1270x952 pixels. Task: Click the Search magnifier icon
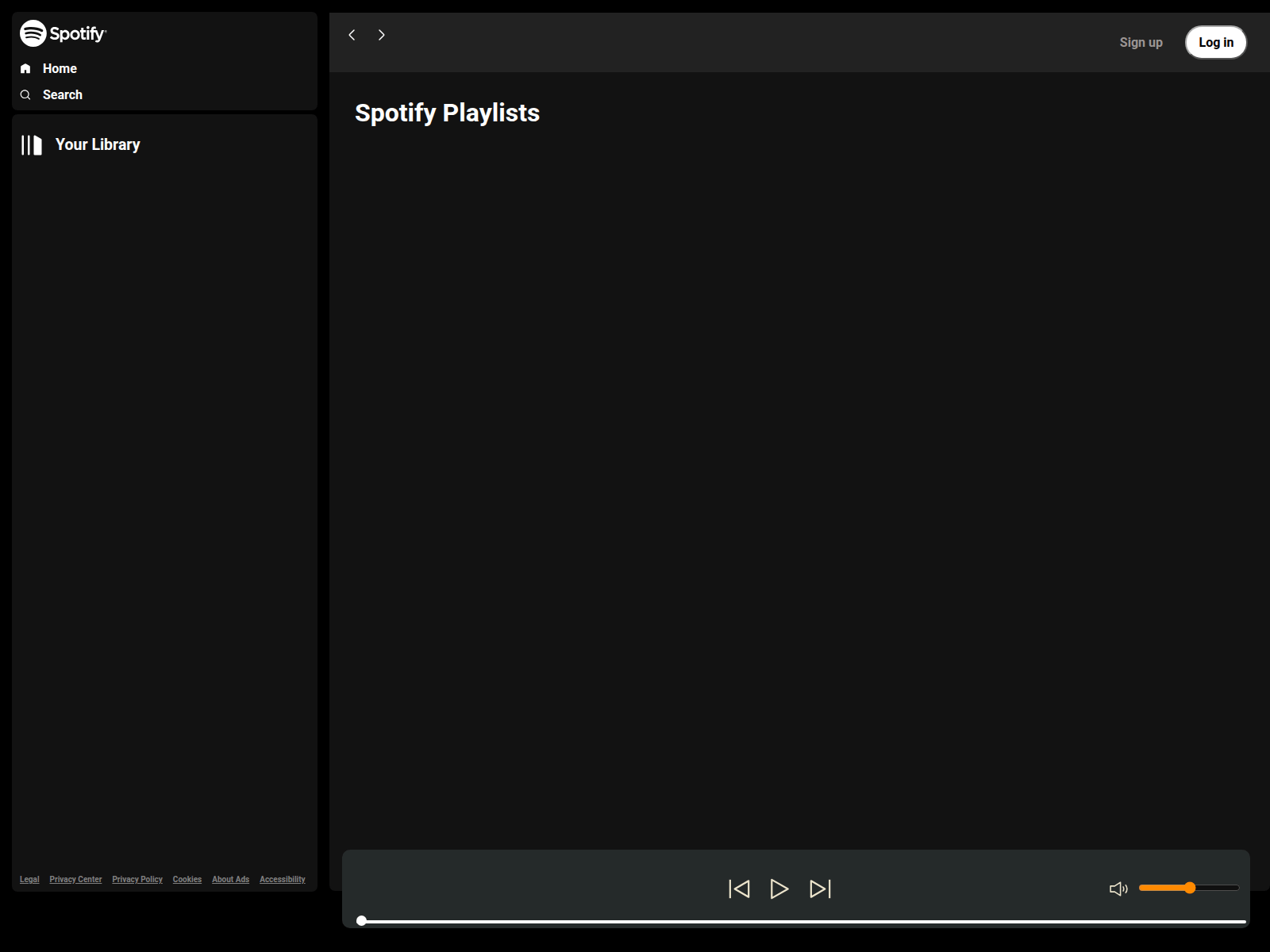(x=25, y=95)
